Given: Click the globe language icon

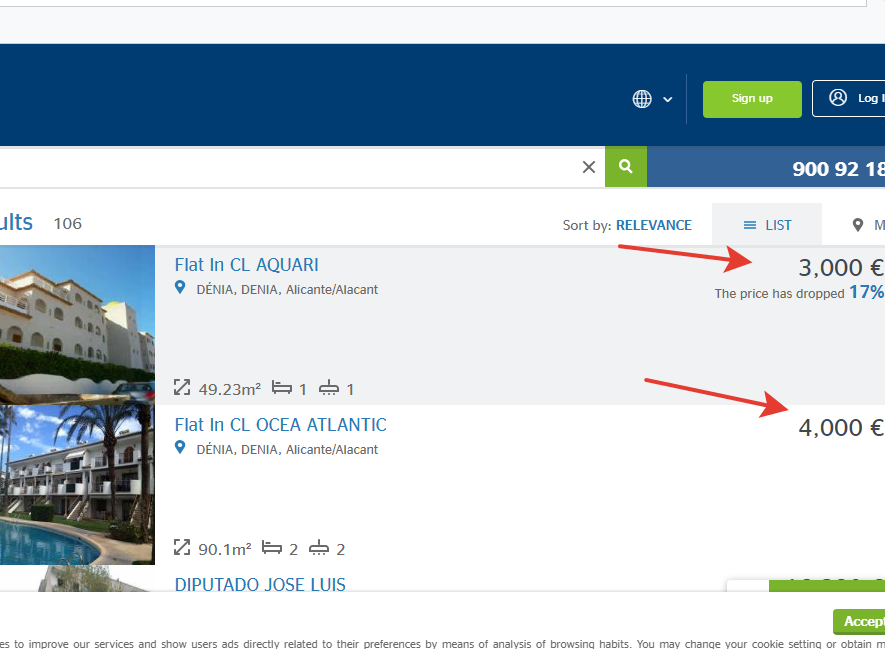Looking at the screenshot, I should coord(642,99).
